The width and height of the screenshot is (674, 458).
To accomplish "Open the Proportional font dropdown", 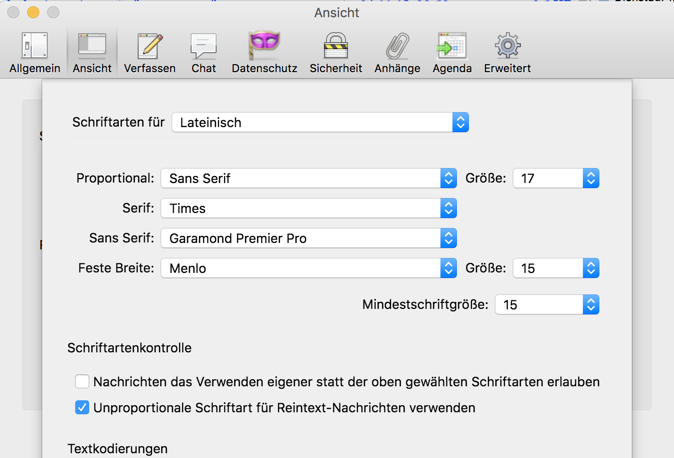I will click(309, 178).
